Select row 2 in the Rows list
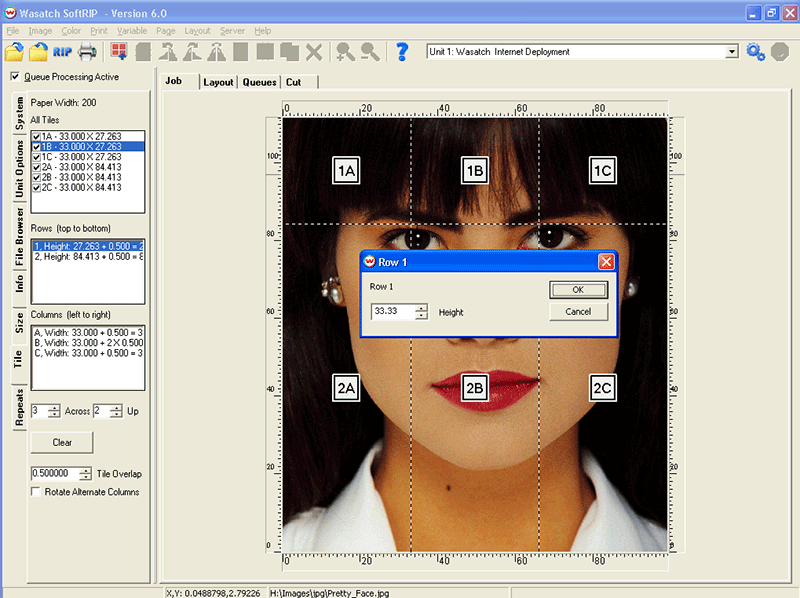This screenshot has width=800, height=598. (x=88, y=257)
